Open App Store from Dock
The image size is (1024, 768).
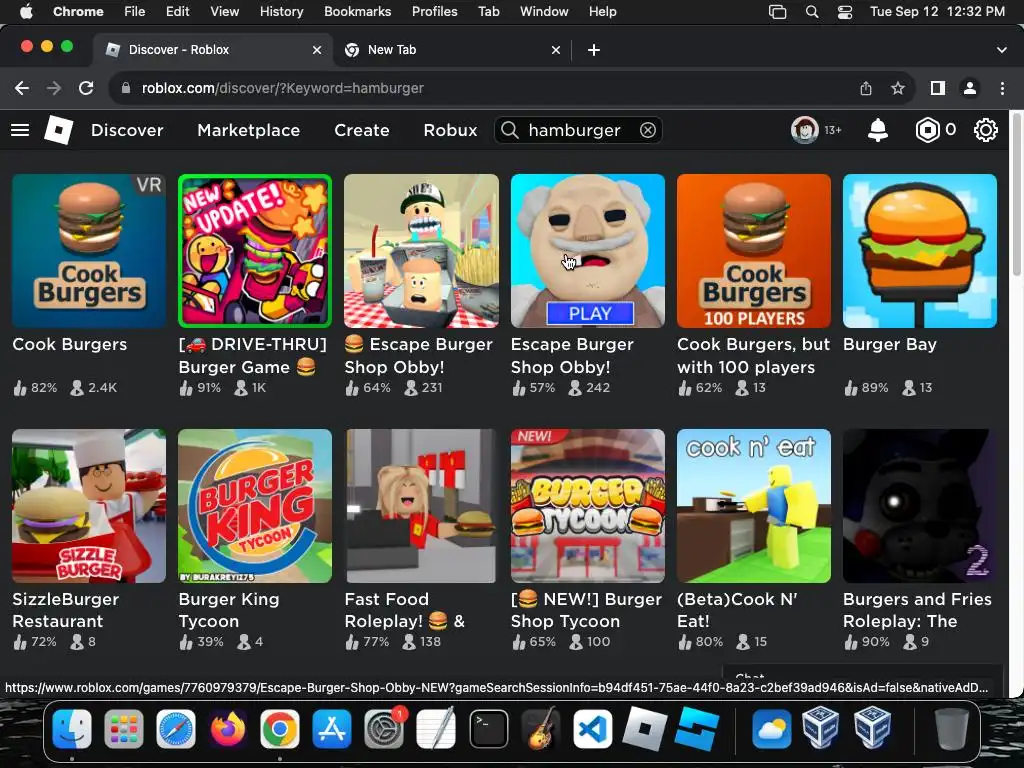pos(332,729)
